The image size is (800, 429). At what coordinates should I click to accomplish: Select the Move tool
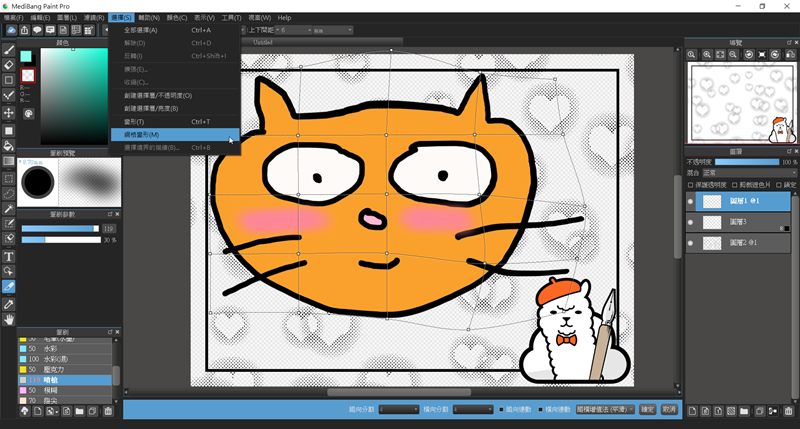9,113
